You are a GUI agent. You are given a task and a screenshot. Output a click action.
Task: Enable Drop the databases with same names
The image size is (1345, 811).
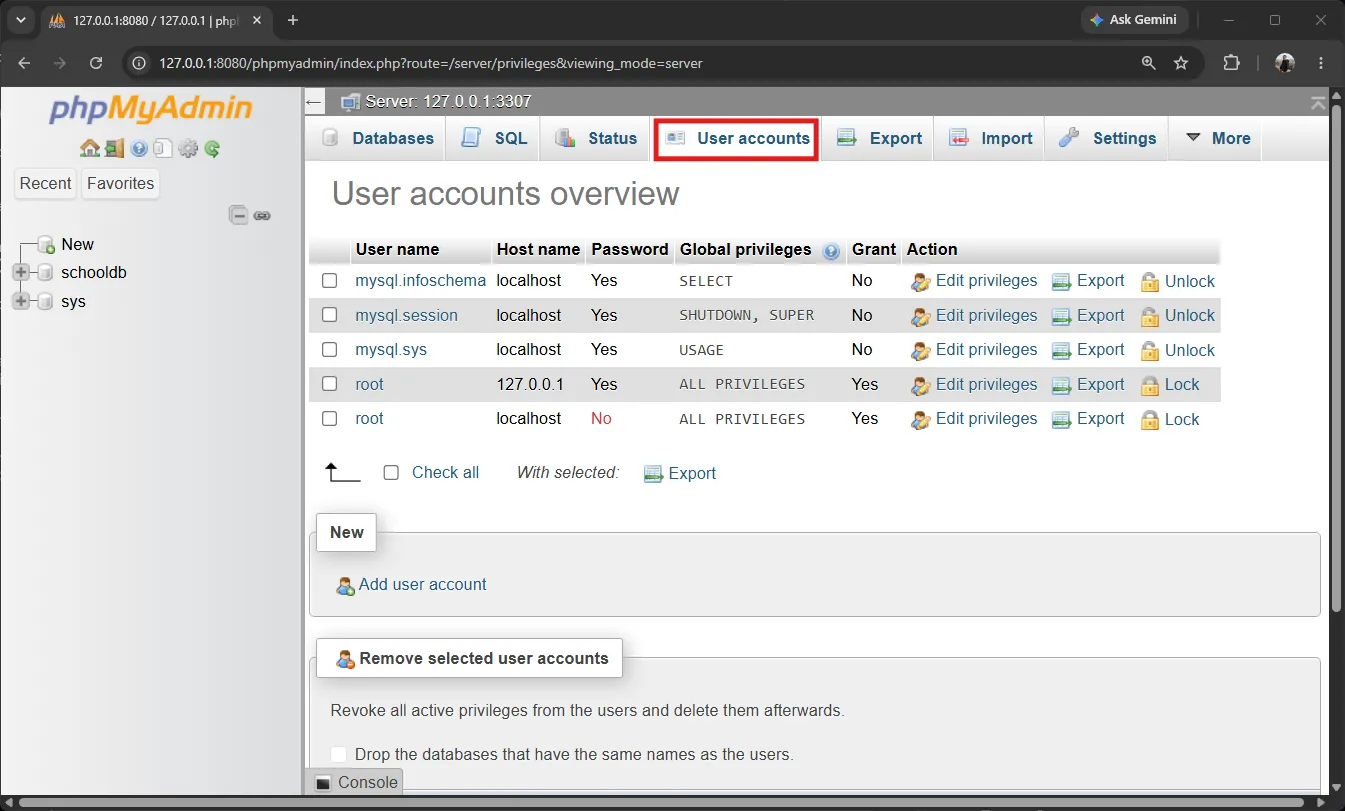pos(339,754)
